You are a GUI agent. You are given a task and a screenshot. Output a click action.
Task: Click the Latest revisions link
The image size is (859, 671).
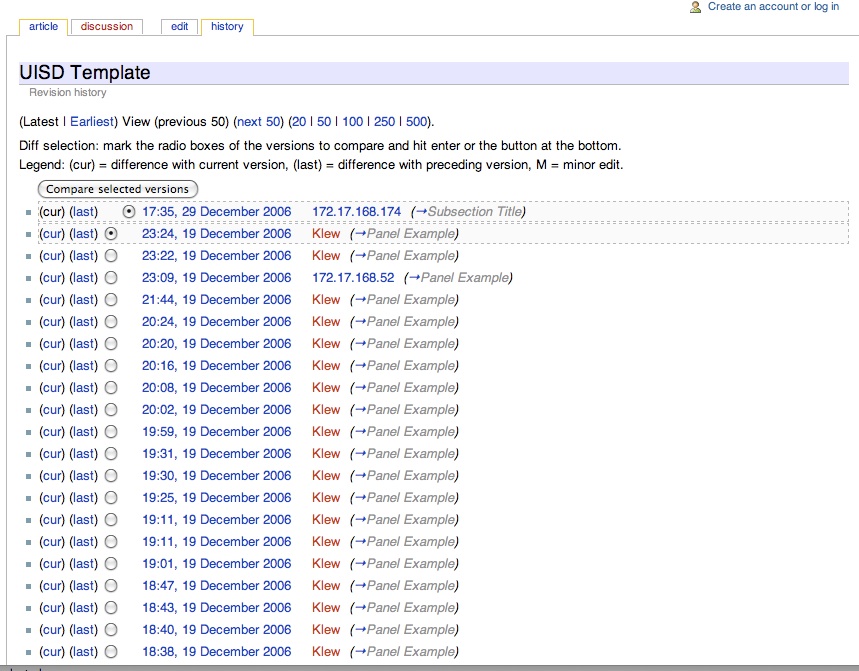(x=41, y=122)
